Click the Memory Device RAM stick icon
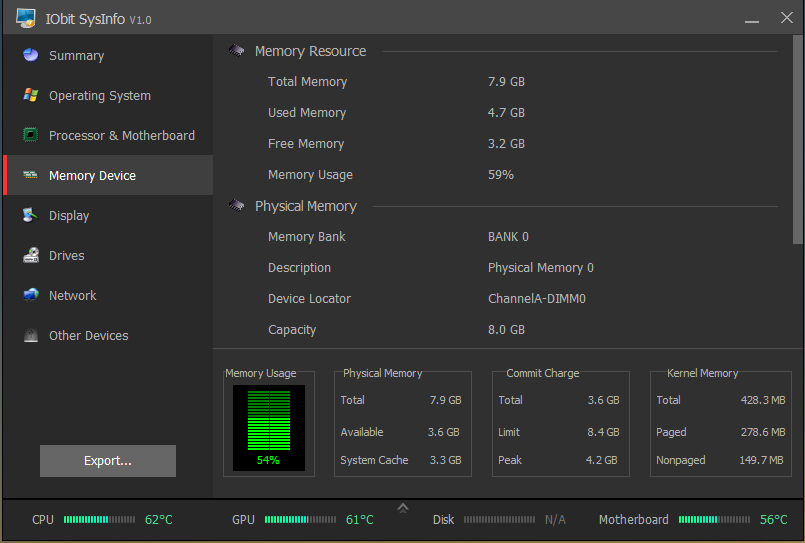This screenshot has width=805, height=543. point(31,175)
